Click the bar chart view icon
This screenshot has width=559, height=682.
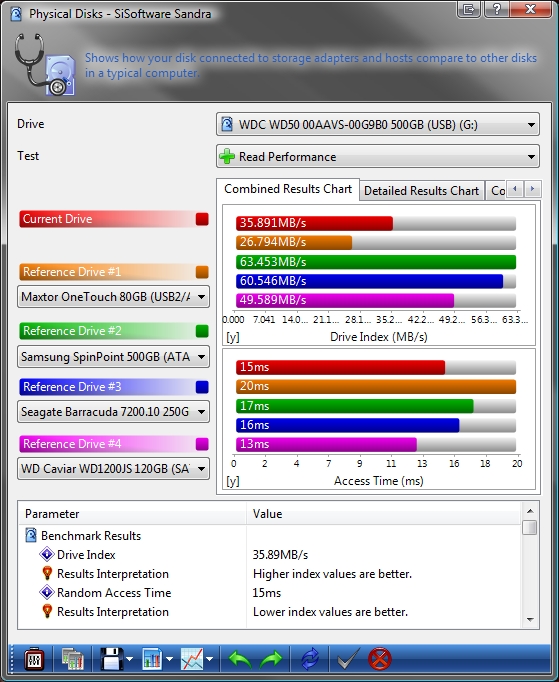pyautogui.click(x=152, y=660)
